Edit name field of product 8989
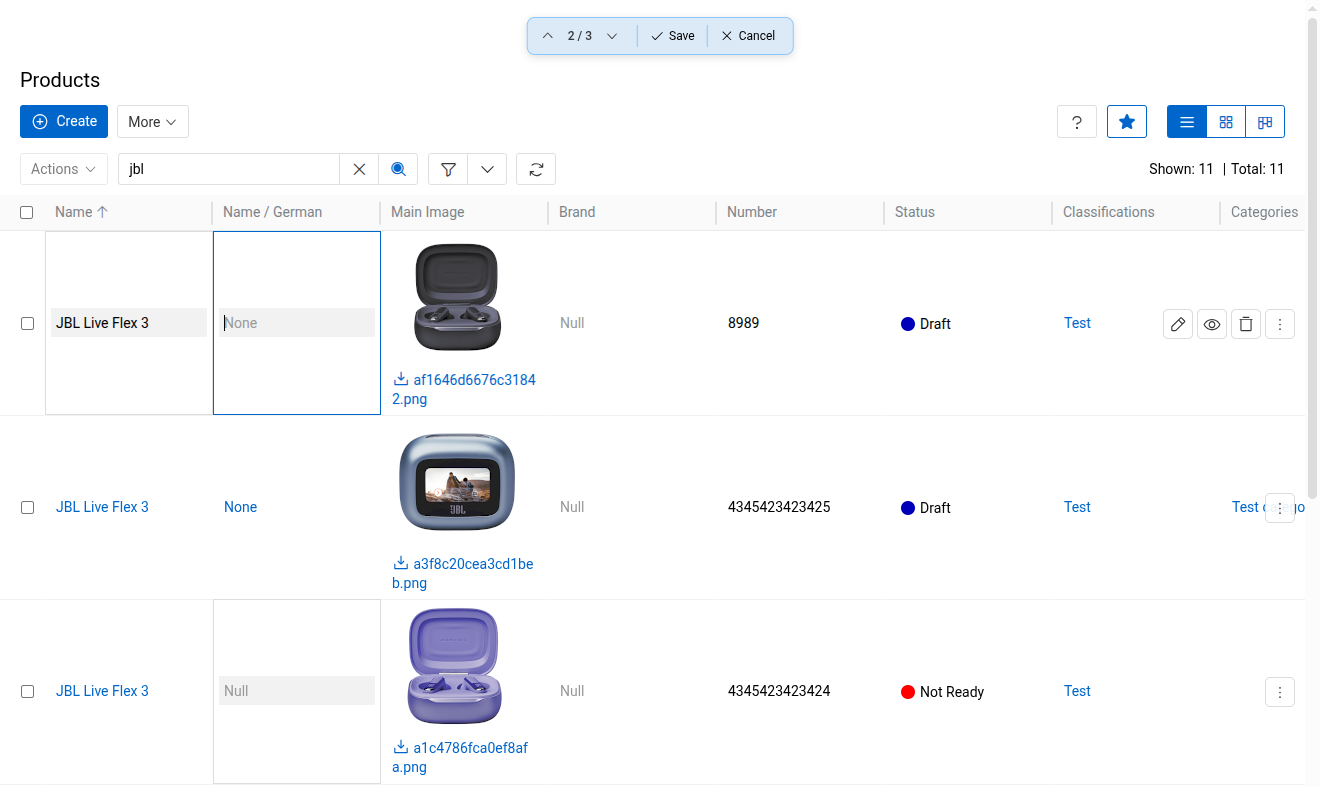This screenshot has height=787, width=1320. tap(129, 323)
